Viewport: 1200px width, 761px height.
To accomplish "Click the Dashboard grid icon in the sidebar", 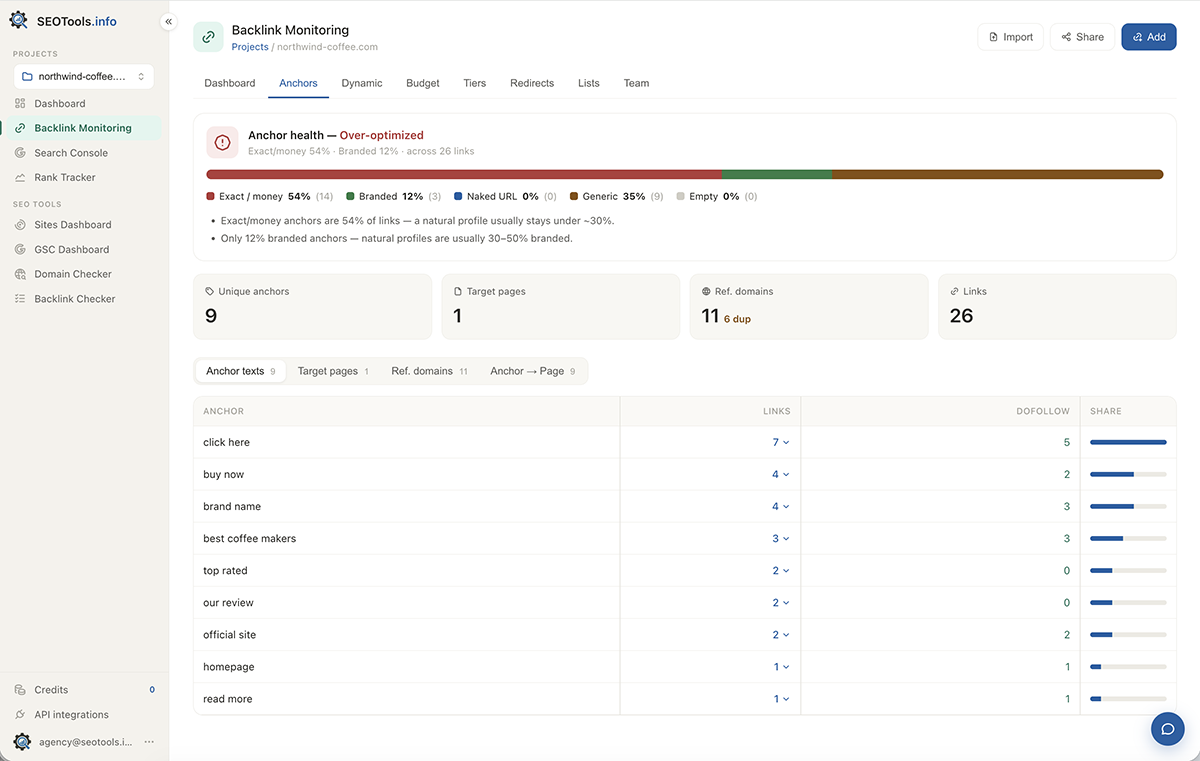I will click(x=20, y=104).
